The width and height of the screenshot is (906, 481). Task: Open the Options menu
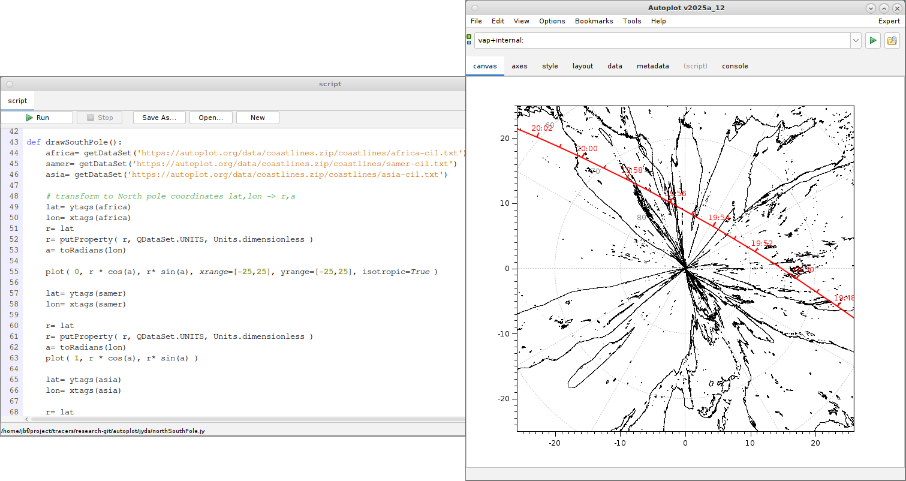click(x=552, y=21)
